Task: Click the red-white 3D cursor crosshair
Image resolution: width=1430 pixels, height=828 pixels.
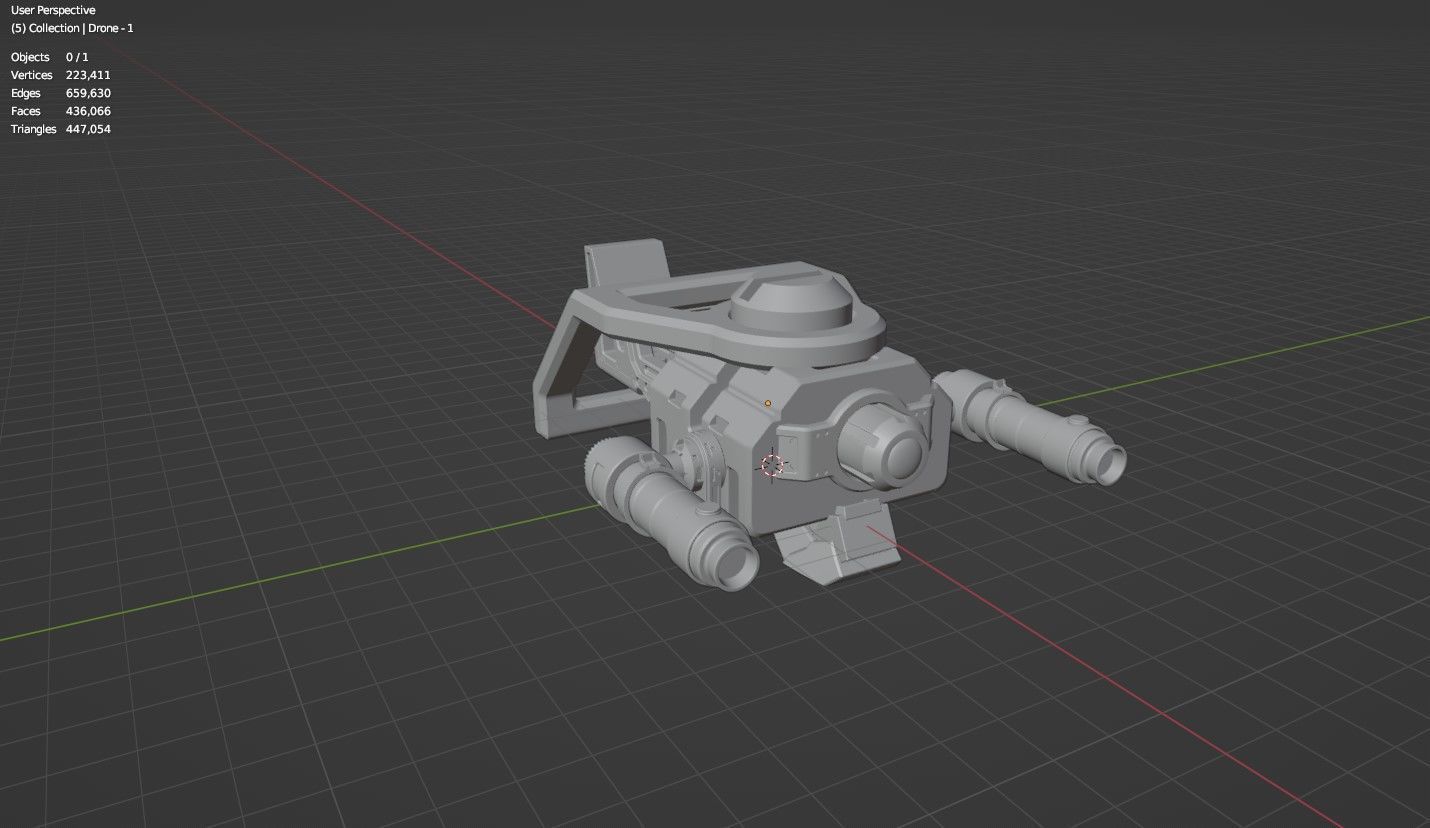Action: coord(772,465)
